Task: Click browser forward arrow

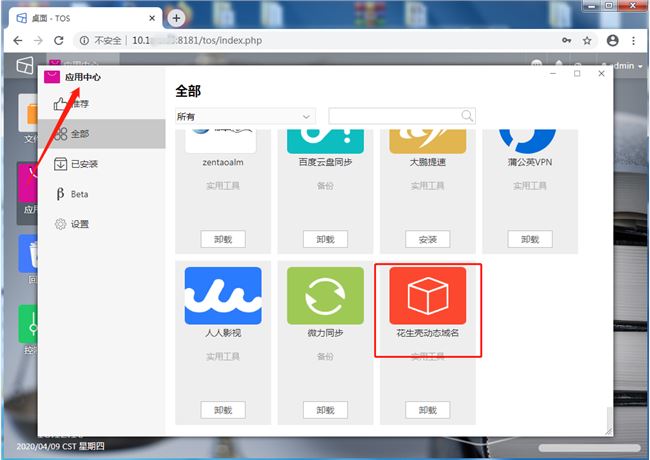Action: click(x=38, y=40)
